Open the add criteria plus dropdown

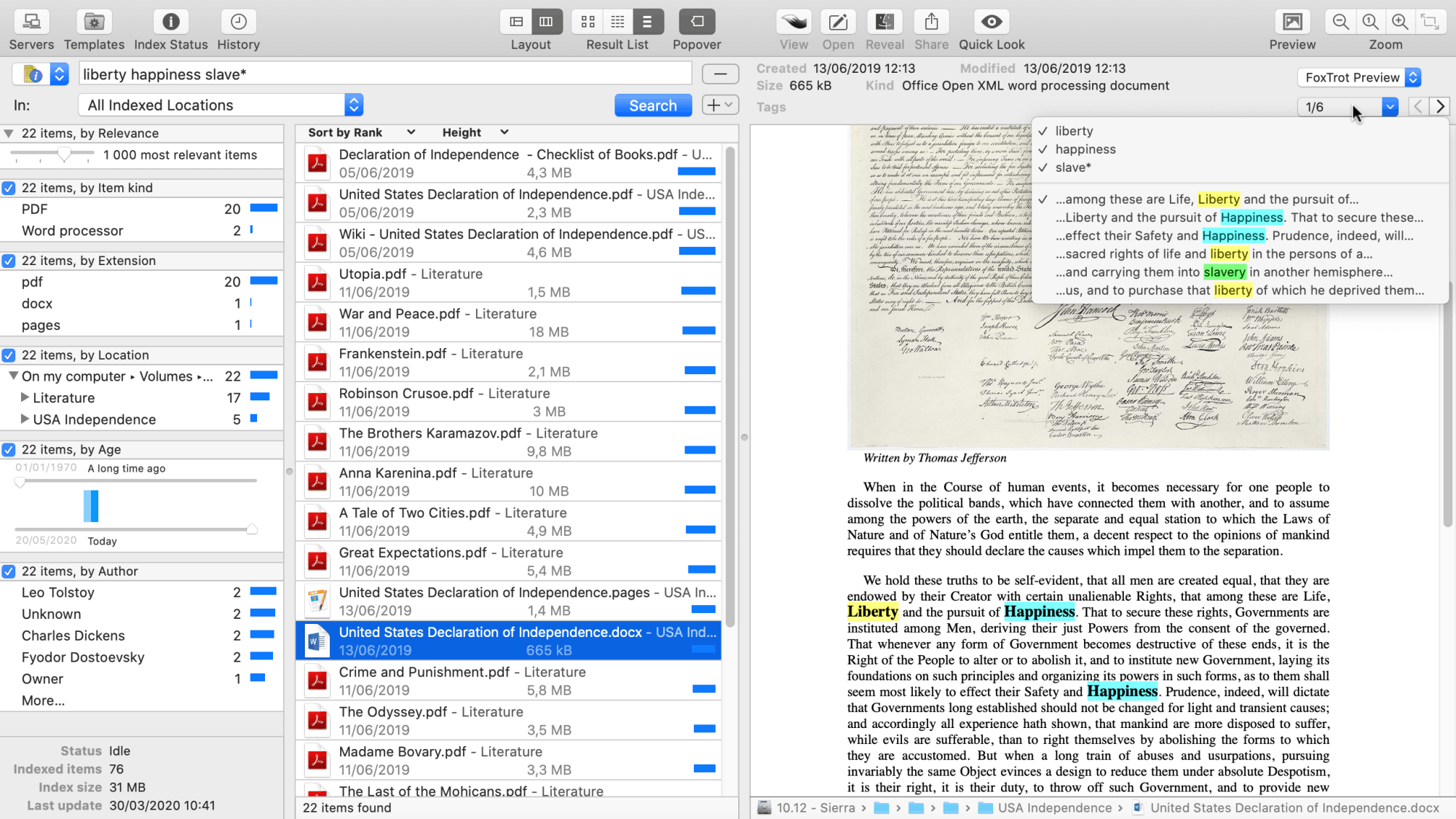point(720,106)
